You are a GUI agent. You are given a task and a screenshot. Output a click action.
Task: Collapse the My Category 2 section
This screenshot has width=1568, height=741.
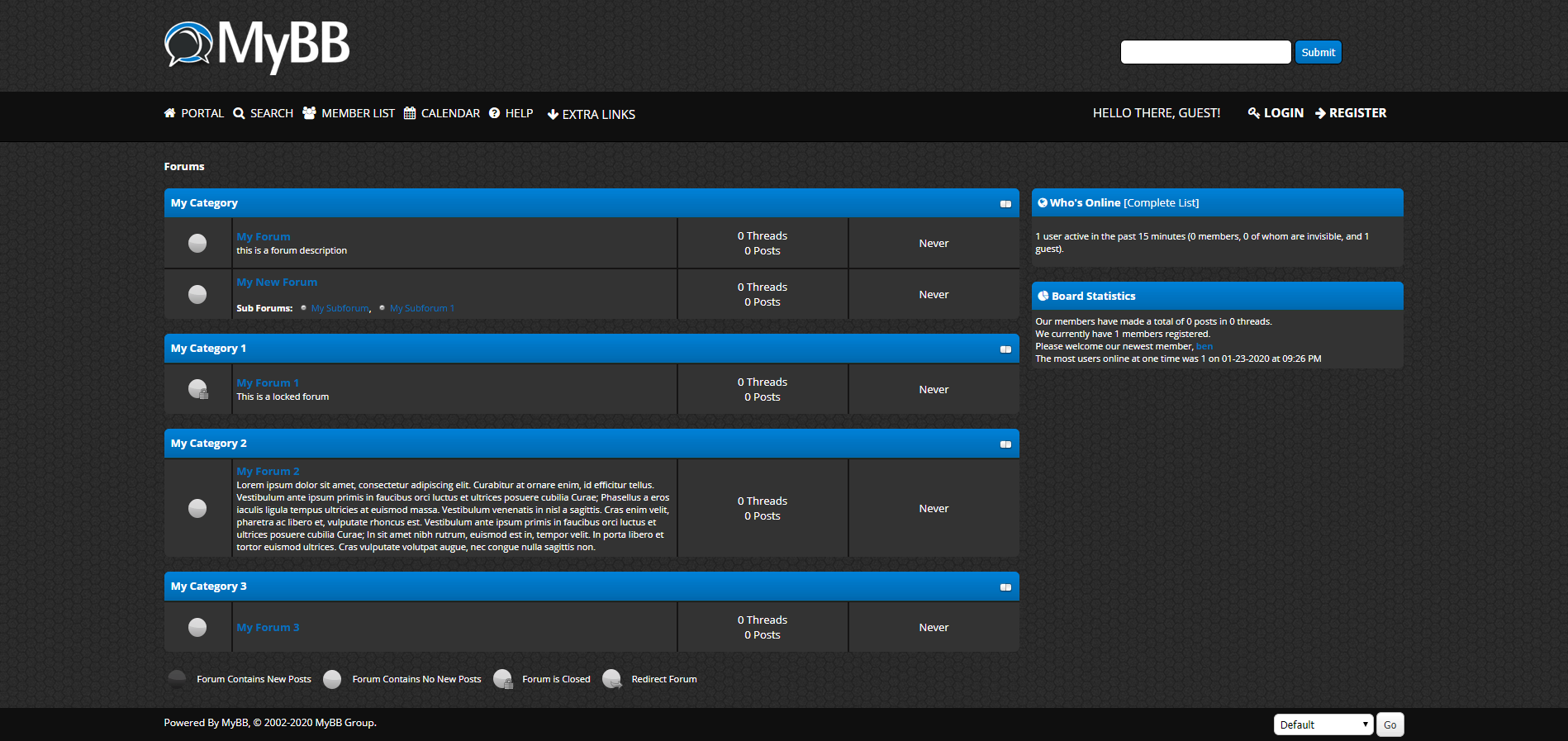point(1005,444)
